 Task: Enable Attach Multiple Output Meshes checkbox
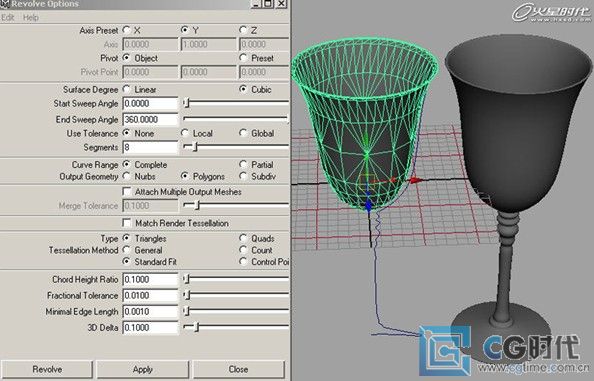point(127,192)
